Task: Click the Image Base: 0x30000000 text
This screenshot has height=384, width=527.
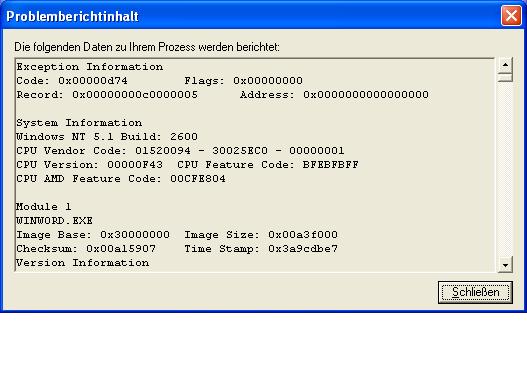Action: tap(93, 234)
